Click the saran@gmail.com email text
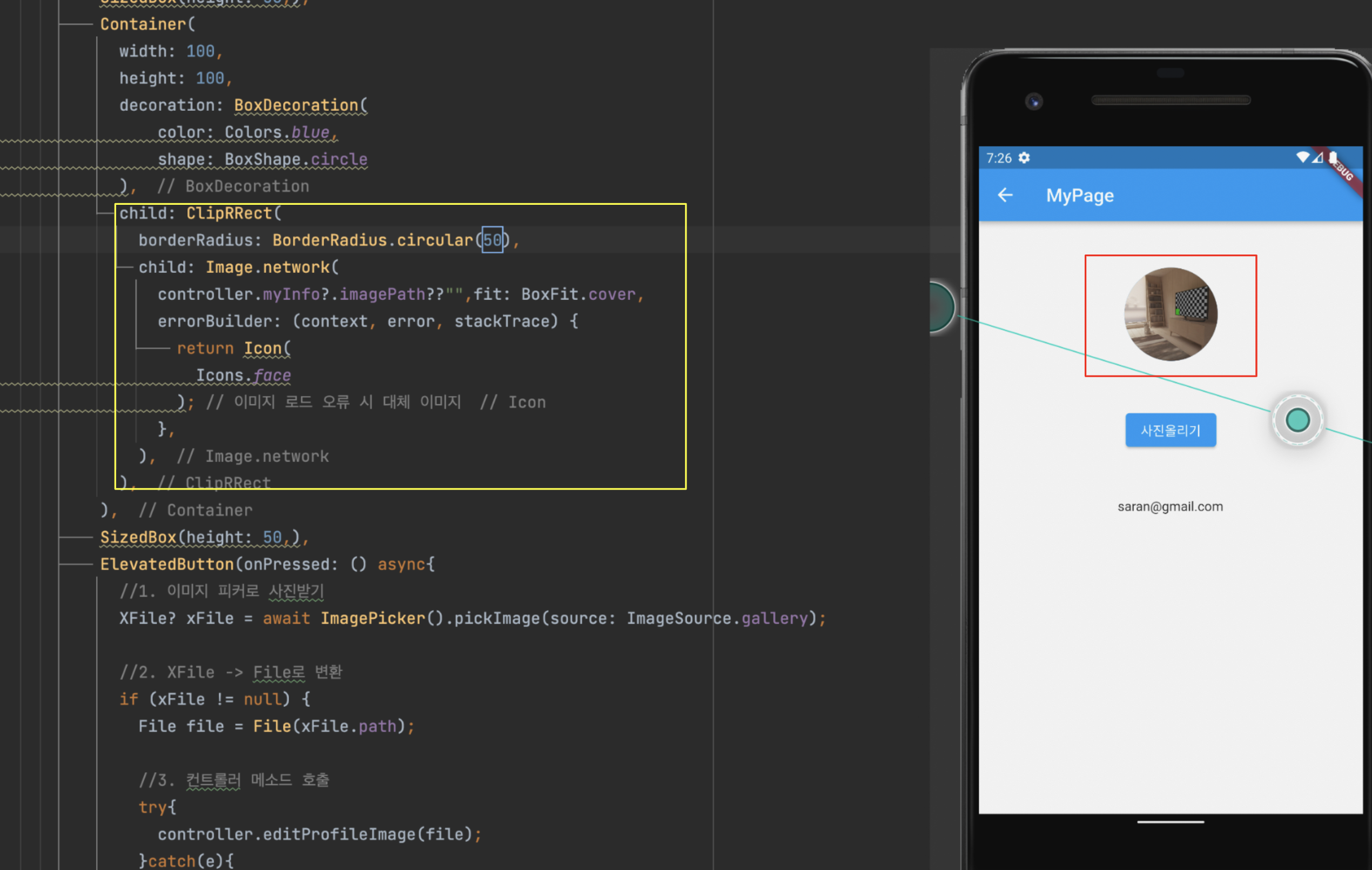 click(x=1170, y=506)
